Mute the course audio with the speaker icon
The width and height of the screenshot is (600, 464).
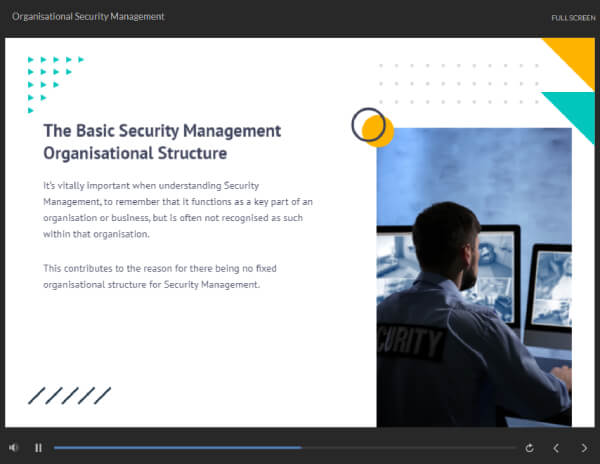point(14,448)
